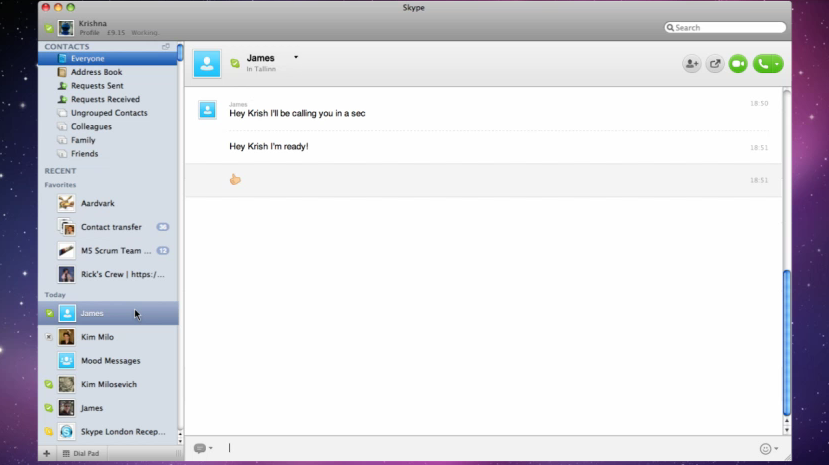Viewport: 829px width, 465px height.
Task: Click the share/send file icon
Action: 715,64
